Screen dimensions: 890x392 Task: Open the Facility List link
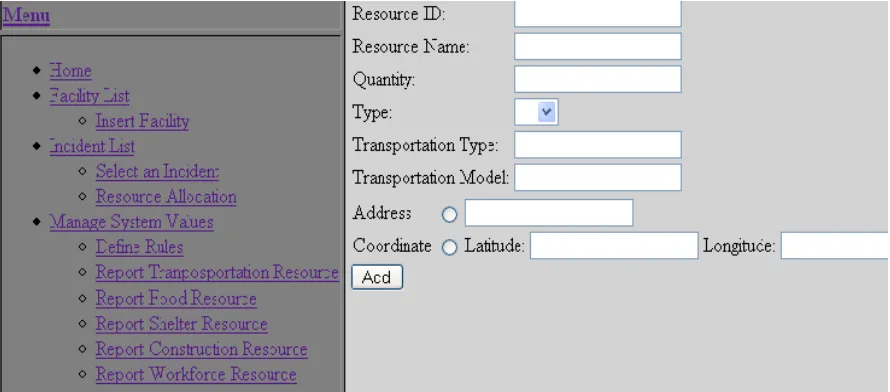90,96
